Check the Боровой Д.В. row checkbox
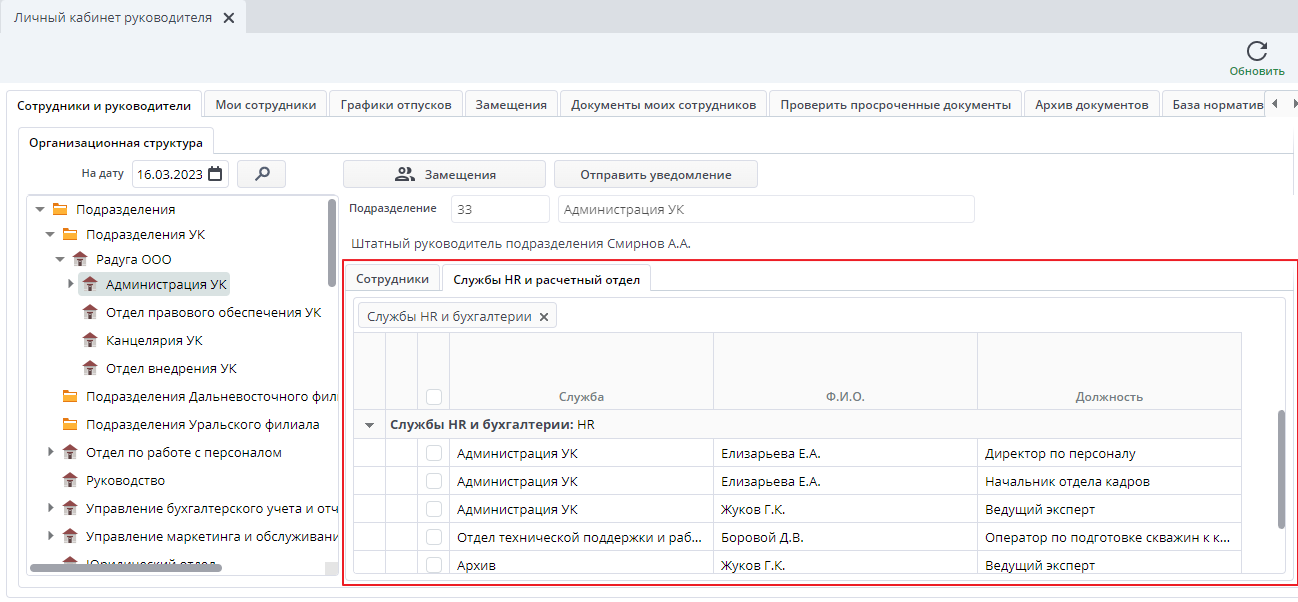 tap(434, 537)
